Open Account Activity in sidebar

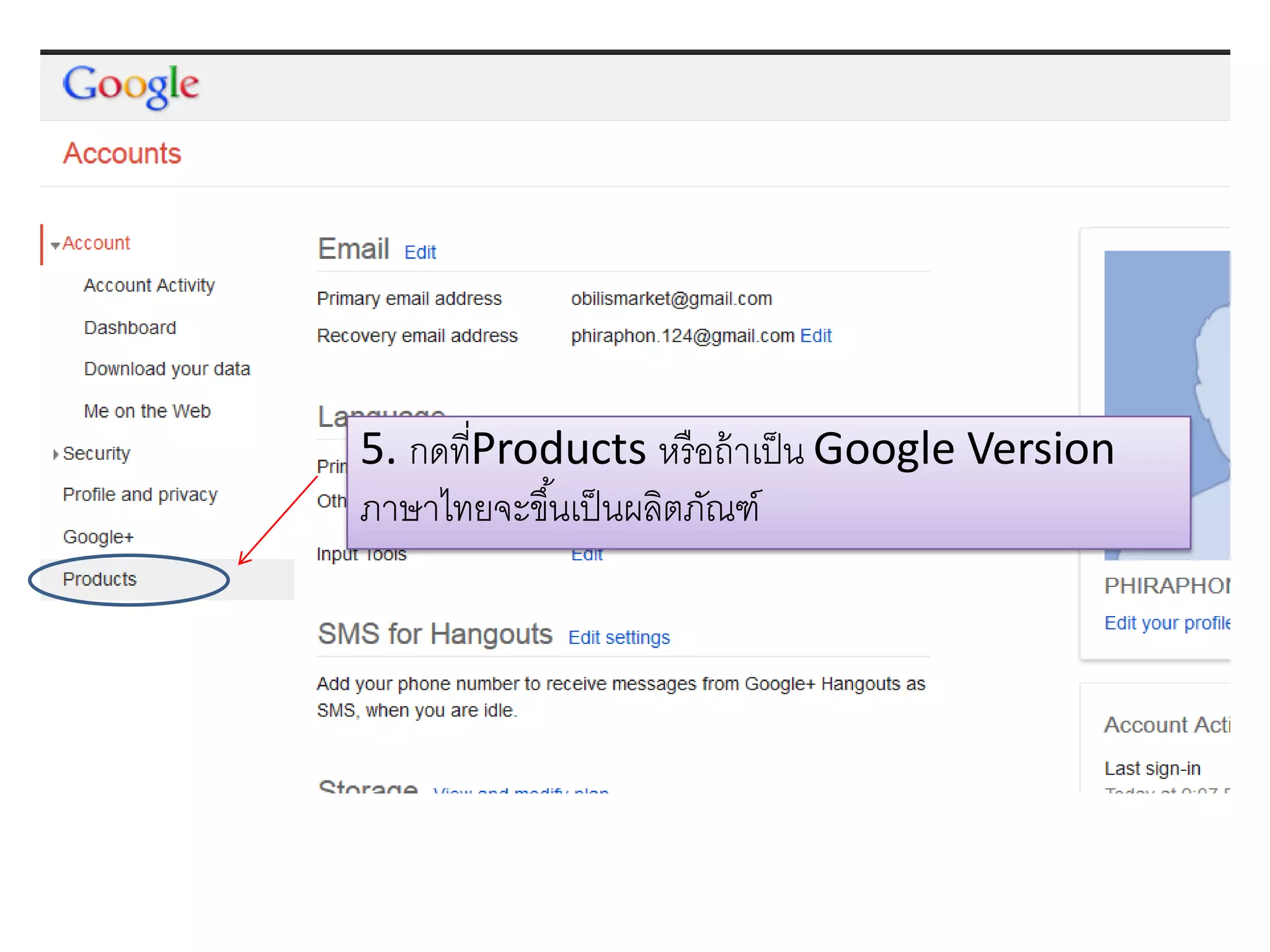[149, 285]
